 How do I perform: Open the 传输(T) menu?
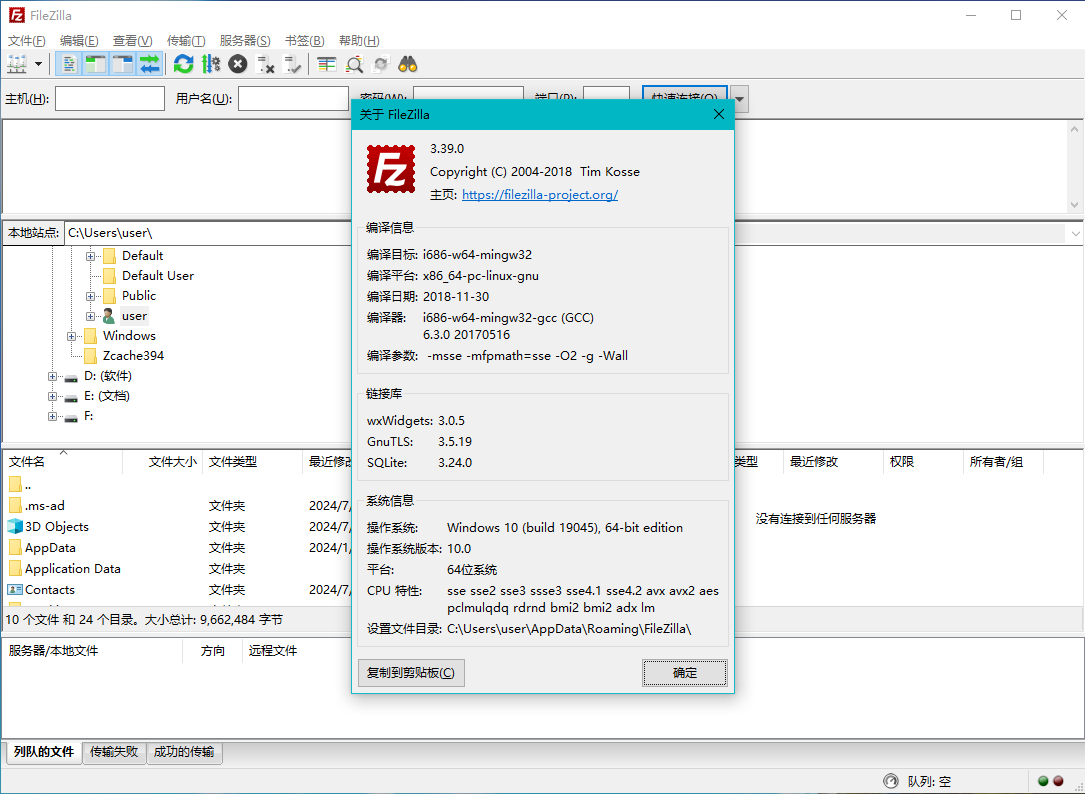click(x=185, y=41)
